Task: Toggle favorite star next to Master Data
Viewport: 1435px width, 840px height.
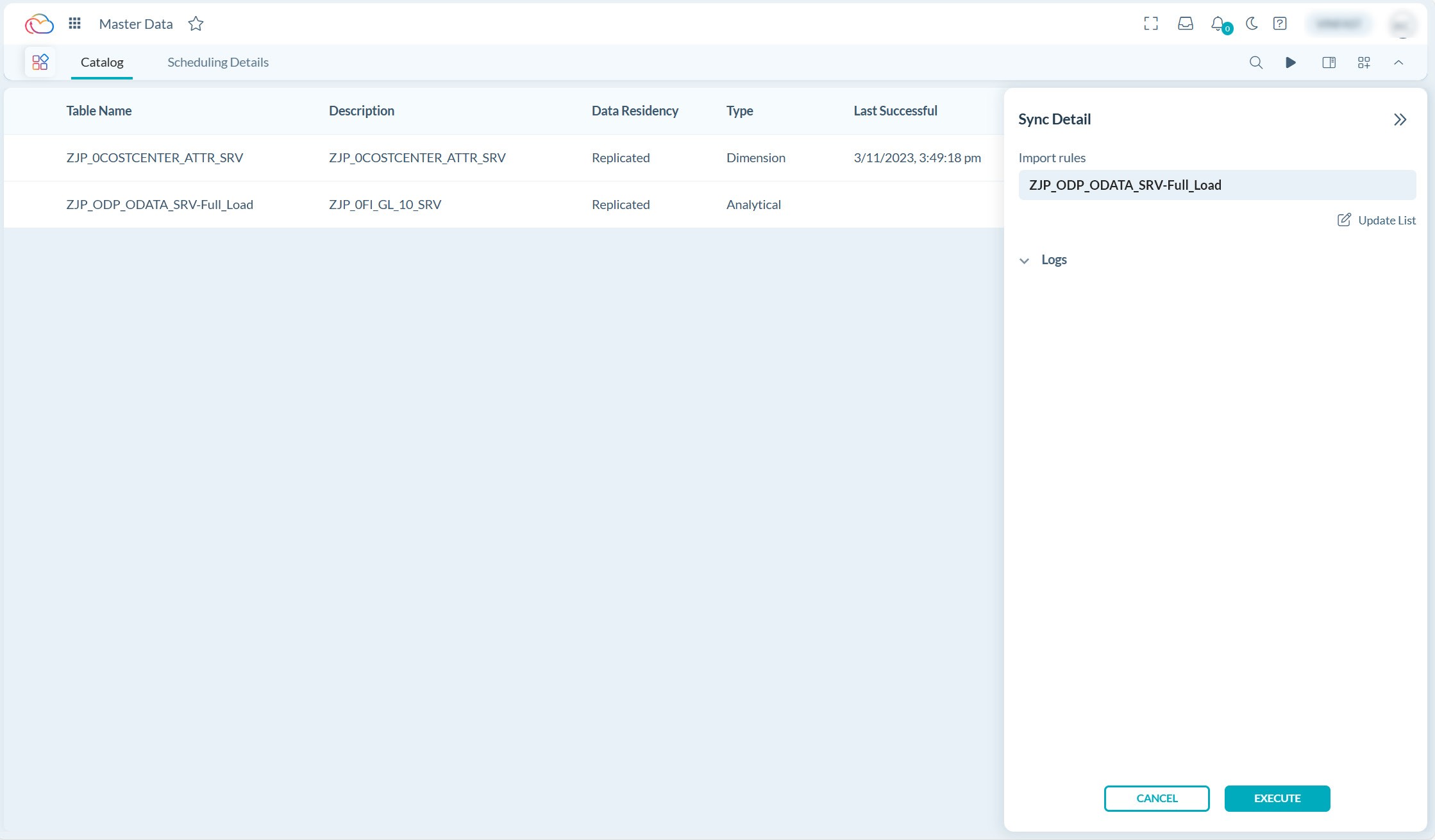Action: pyautogui.click(x=196, y=24)
